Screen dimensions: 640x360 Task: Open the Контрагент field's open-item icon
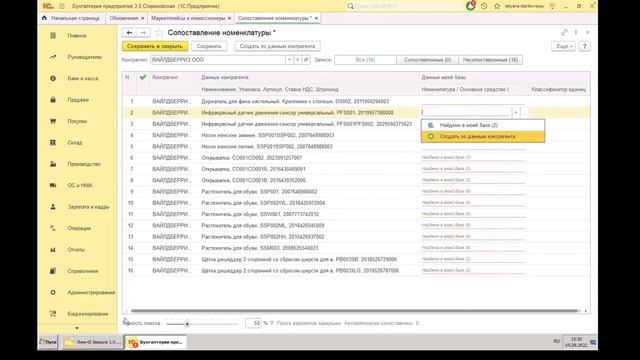point(306,60)
